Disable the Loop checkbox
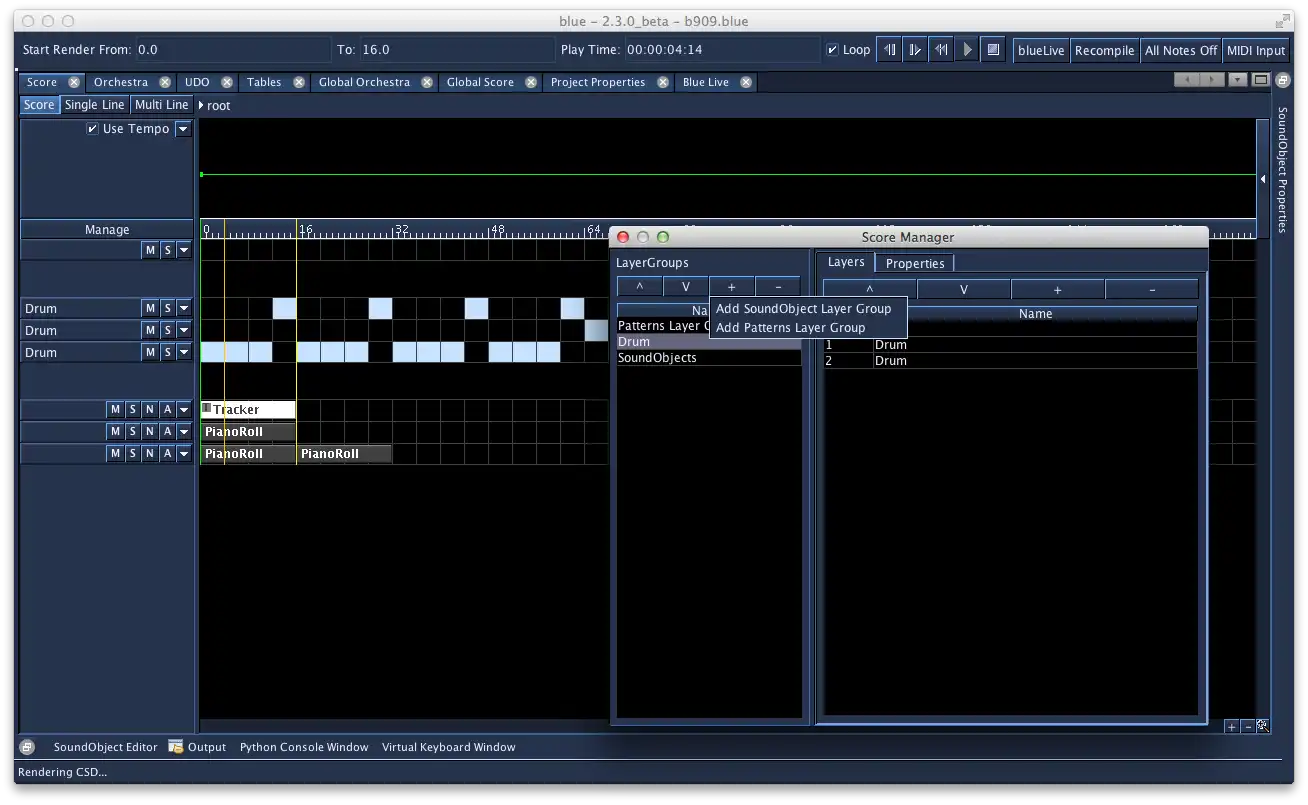Image resolution: width=1308 pixels, height=805 pixels. point(833,50)
